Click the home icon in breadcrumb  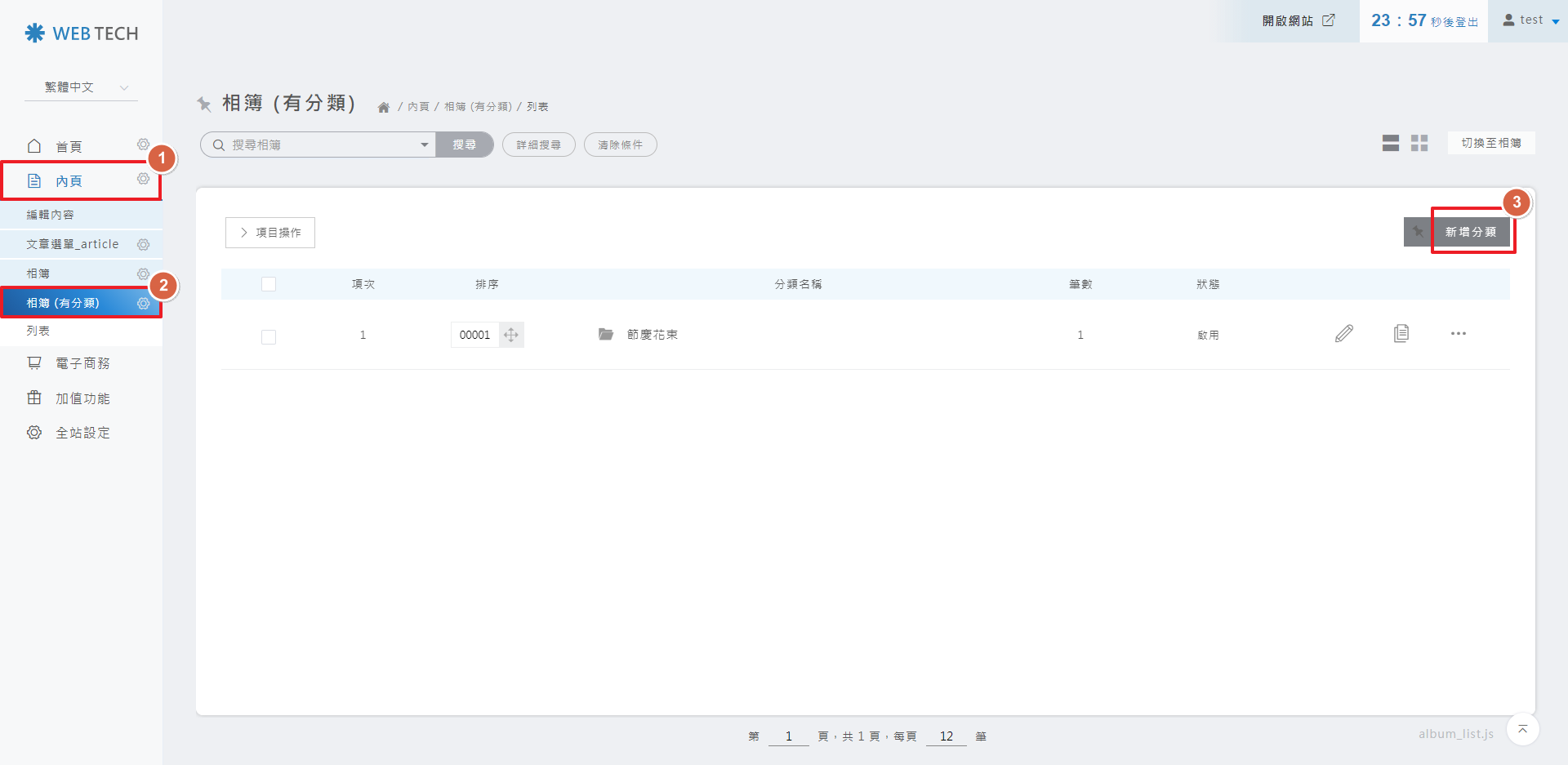point(383,108)
